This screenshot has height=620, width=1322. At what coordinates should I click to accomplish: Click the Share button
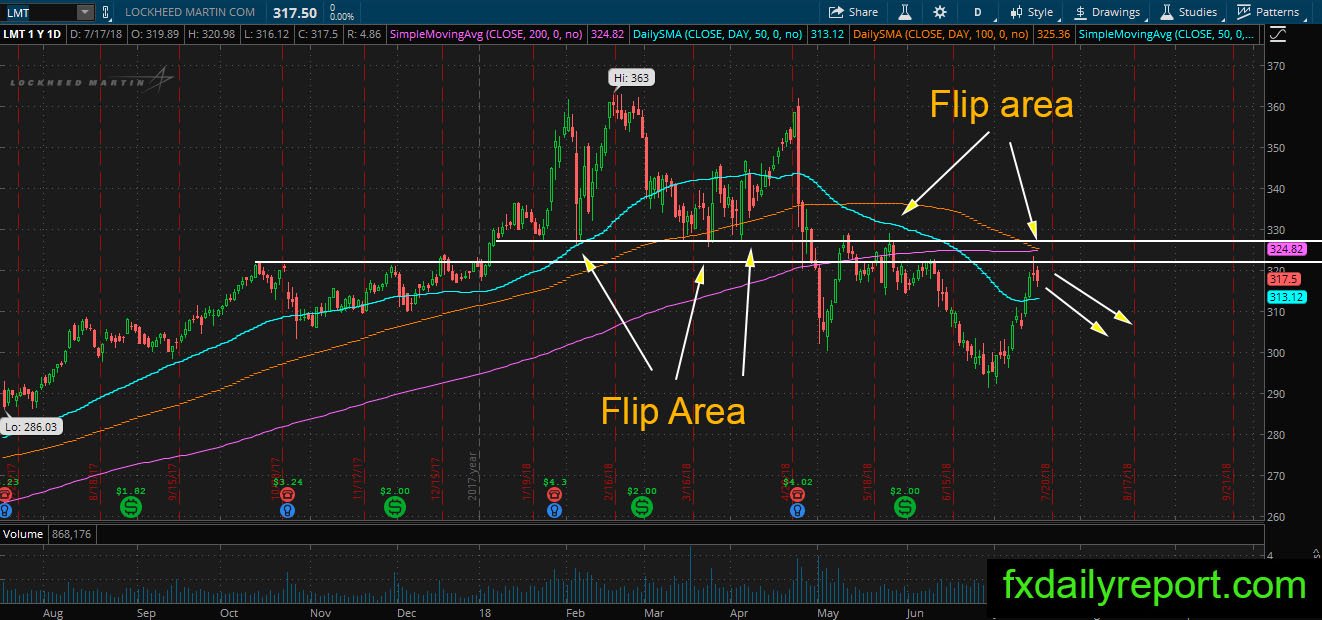pyautogui.click(x=854, y=12)
